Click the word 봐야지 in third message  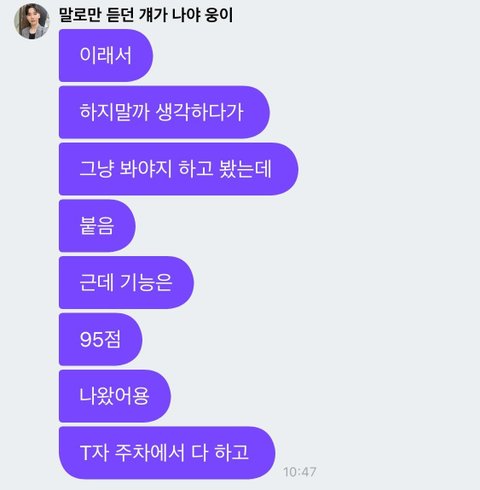(x=146, y=169)
